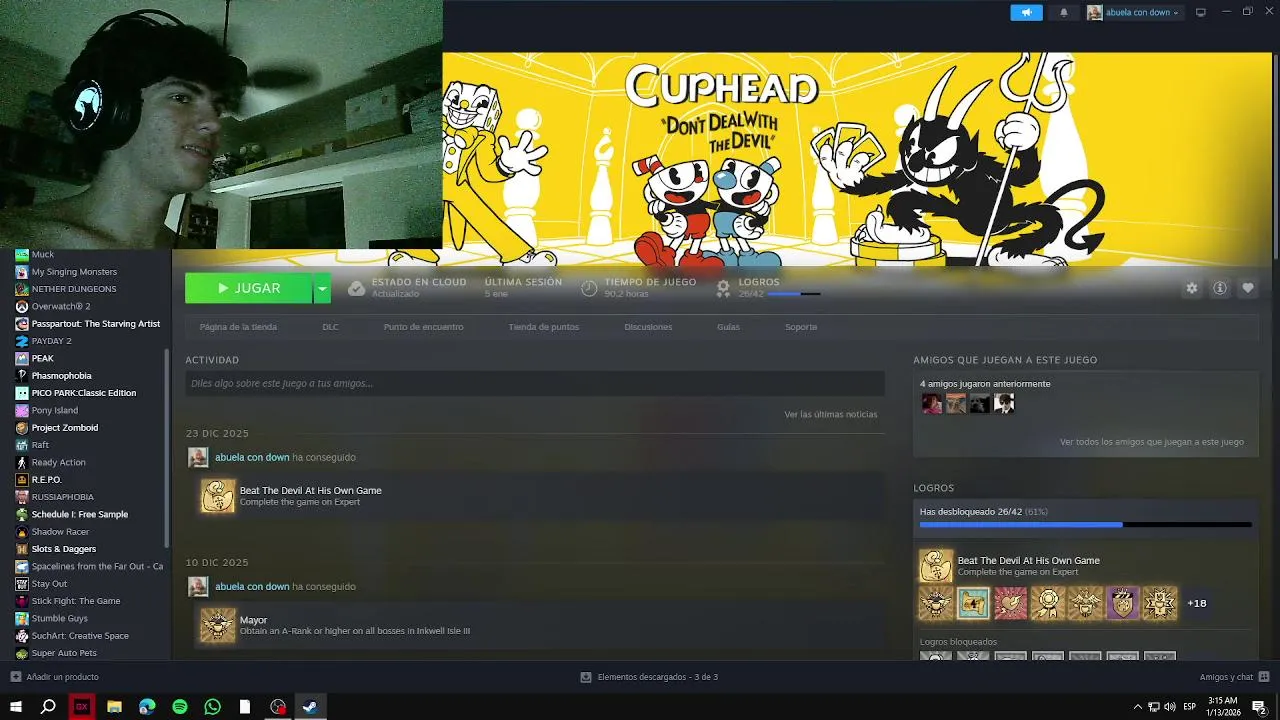The height and width of the screenshot is (720, 1280).
Task: Open the taskbar search magnifier
Action: click(48, 707)
